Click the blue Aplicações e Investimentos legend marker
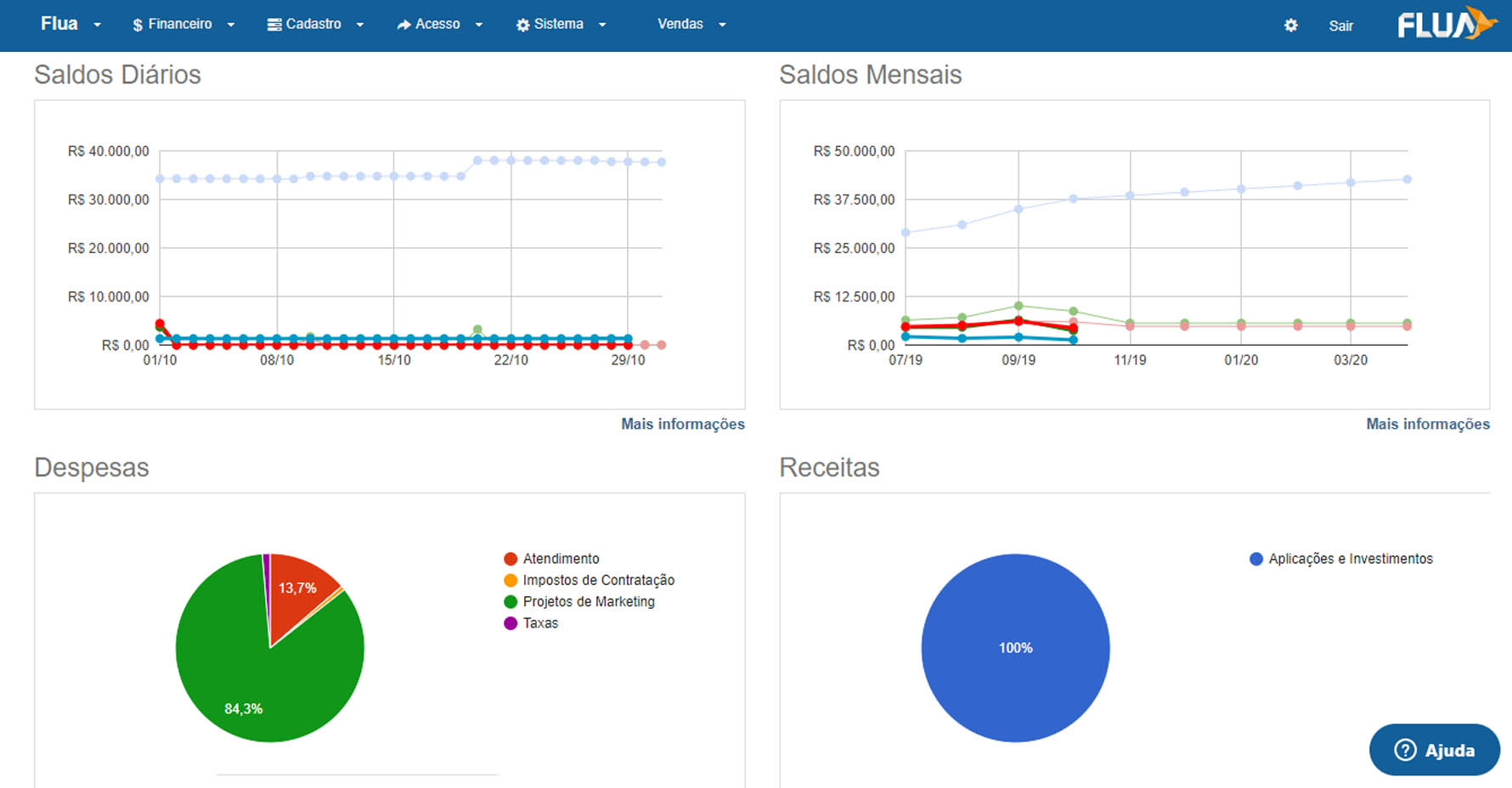The image size is (1512, 788). [1256, 559]
